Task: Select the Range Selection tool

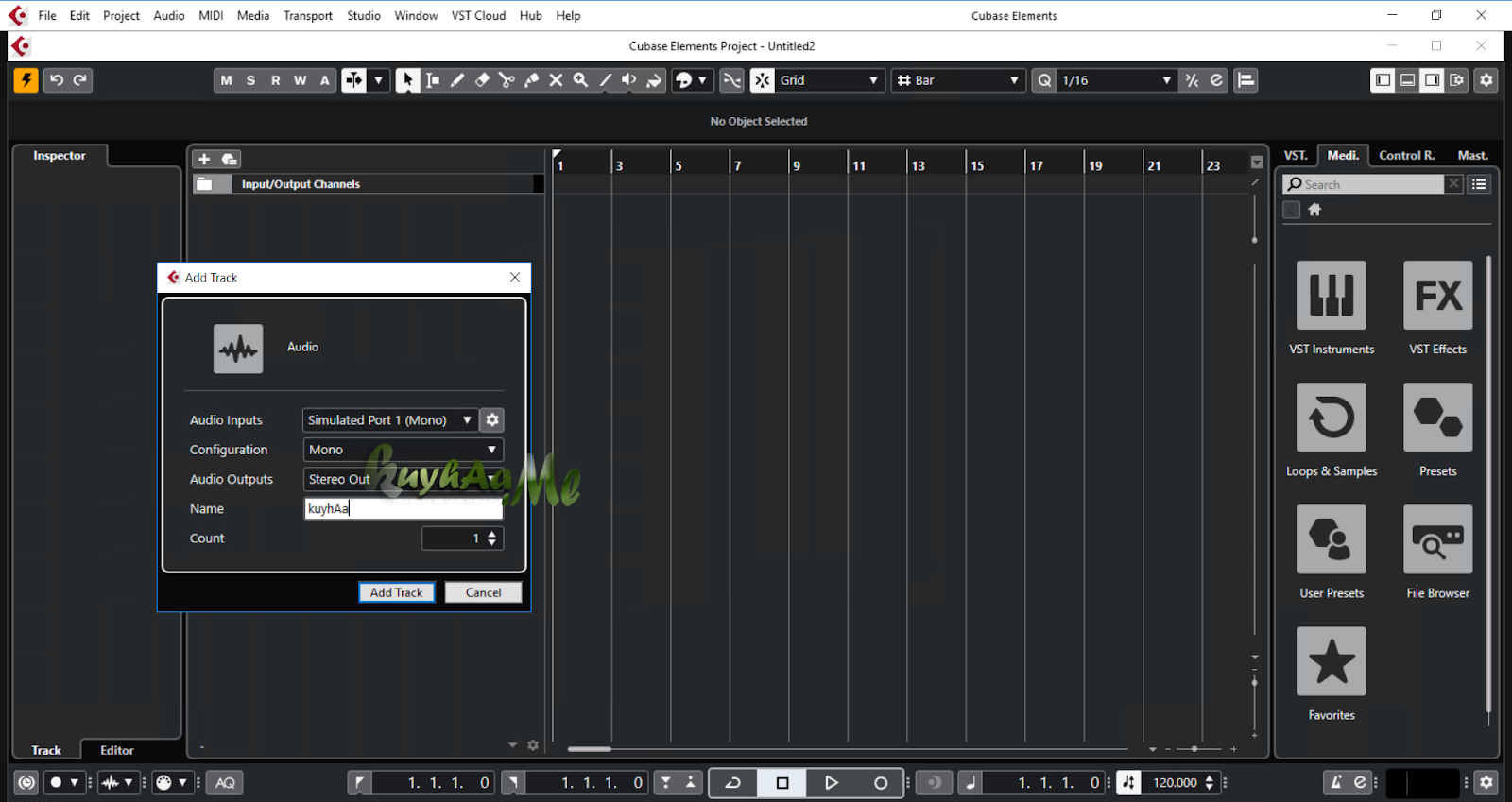Action: click(x=433, y=80)
